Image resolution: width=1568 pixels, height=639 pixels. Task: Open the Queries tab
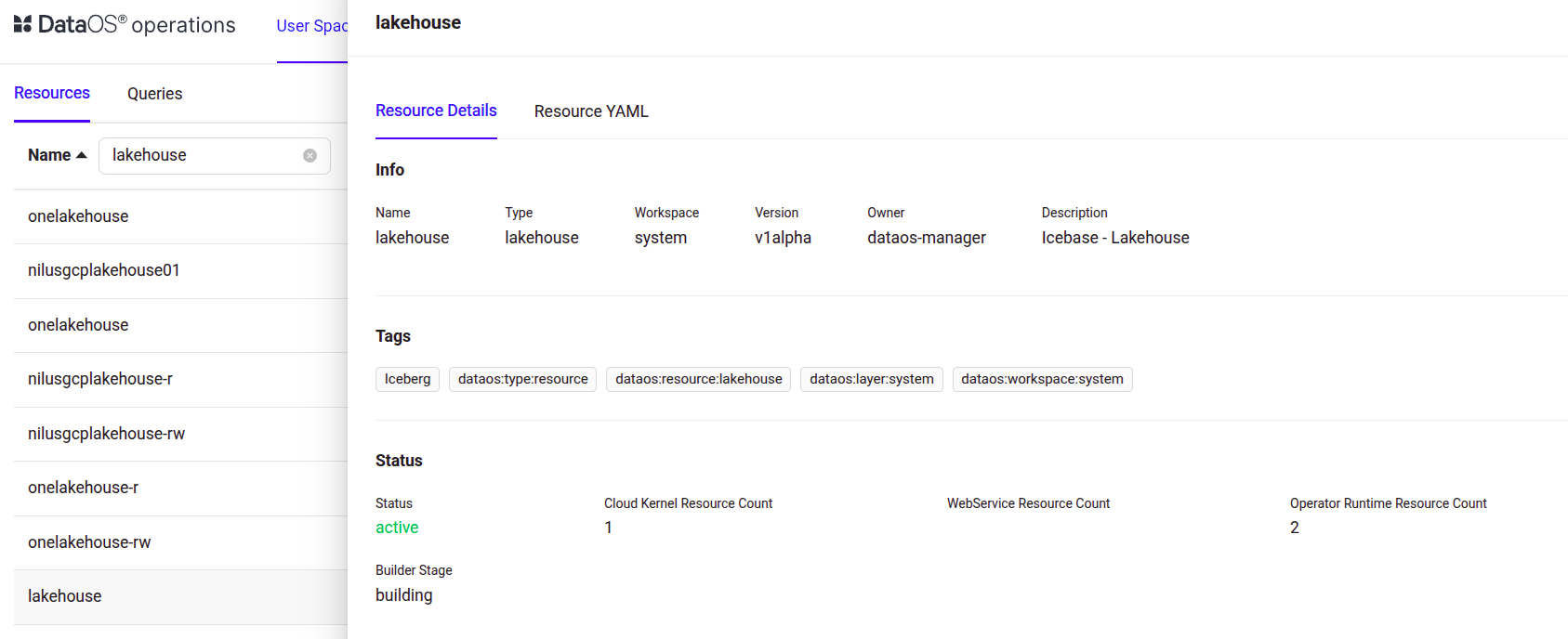(x=154, y=94)
